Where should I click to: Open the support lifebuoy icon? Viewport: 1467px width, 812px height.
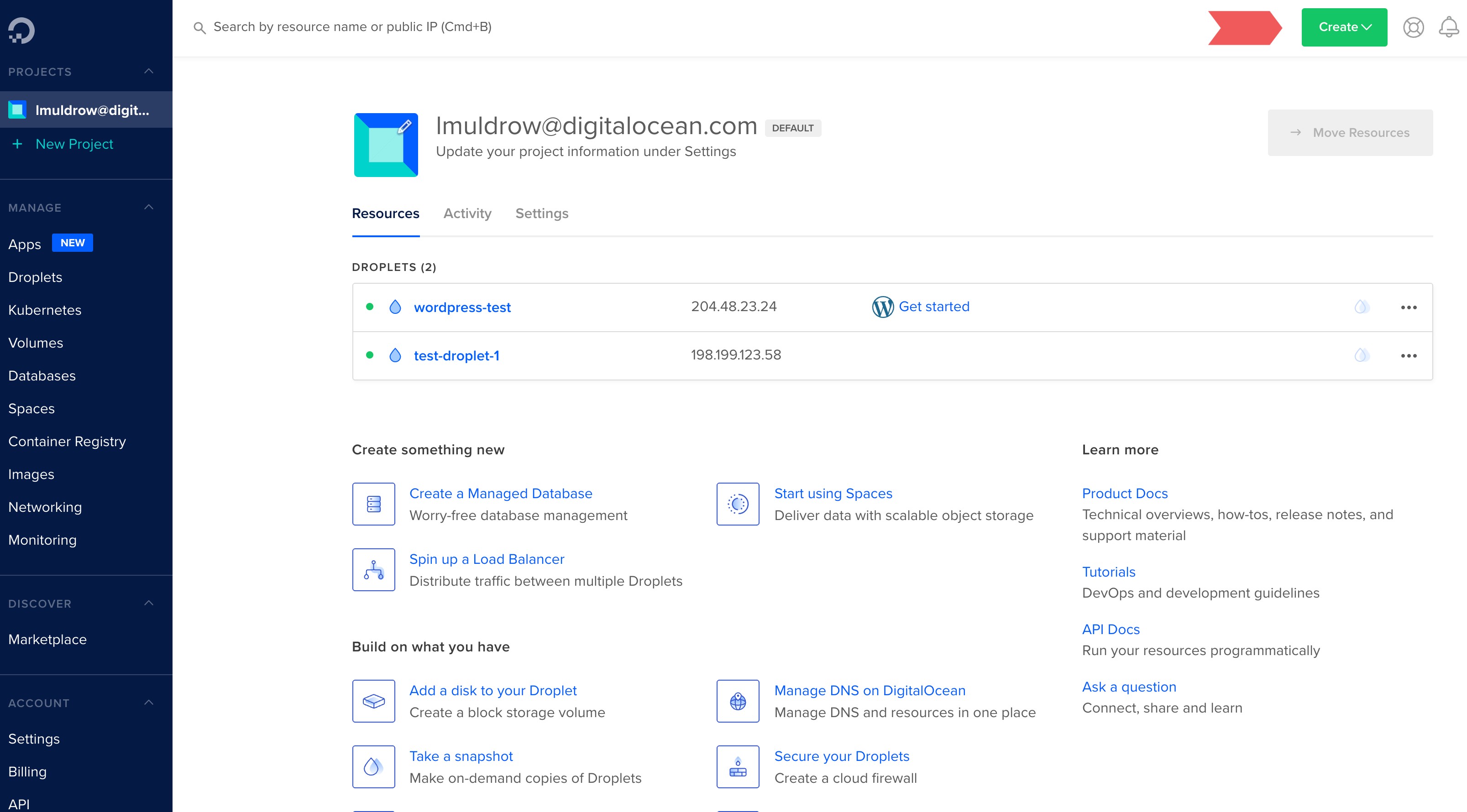(x=1413, y=27)
